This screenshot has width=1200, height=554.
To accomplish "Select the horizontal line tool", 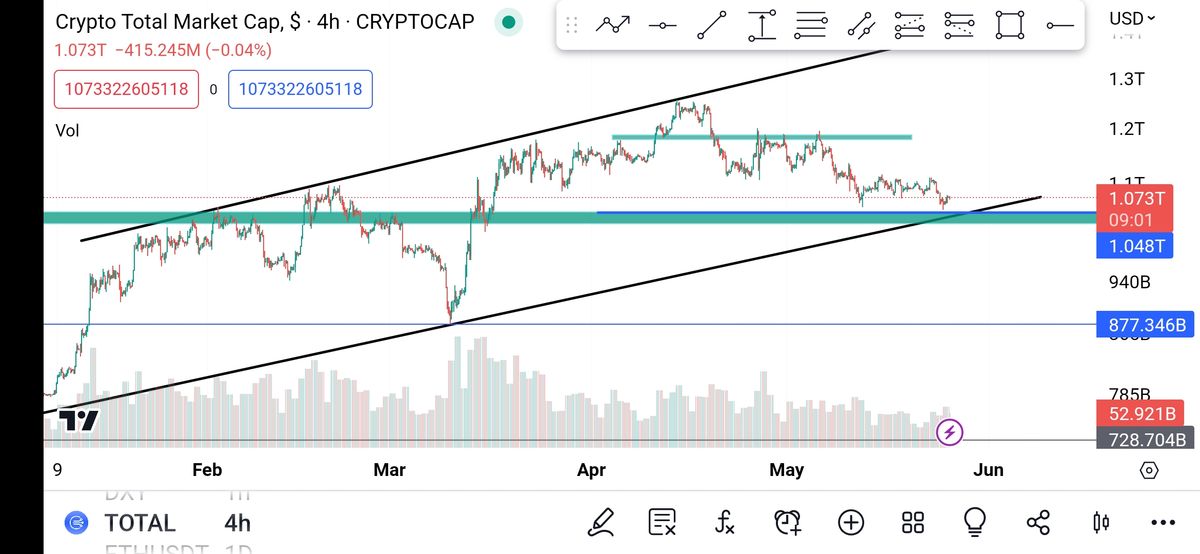I will tap(663, 25).
